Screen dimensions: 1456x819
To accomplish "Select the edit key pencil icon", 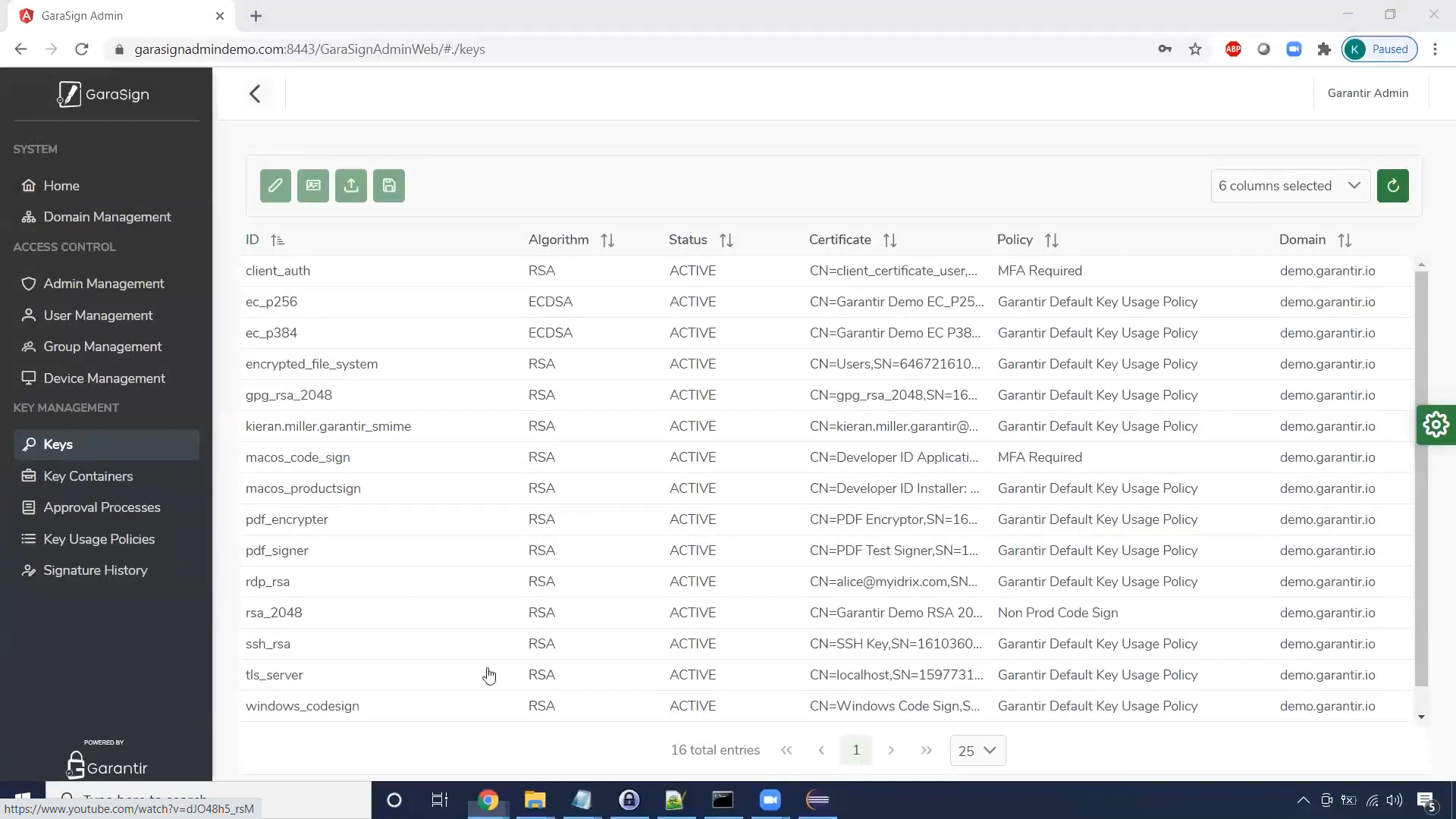I will pos(275,186).
